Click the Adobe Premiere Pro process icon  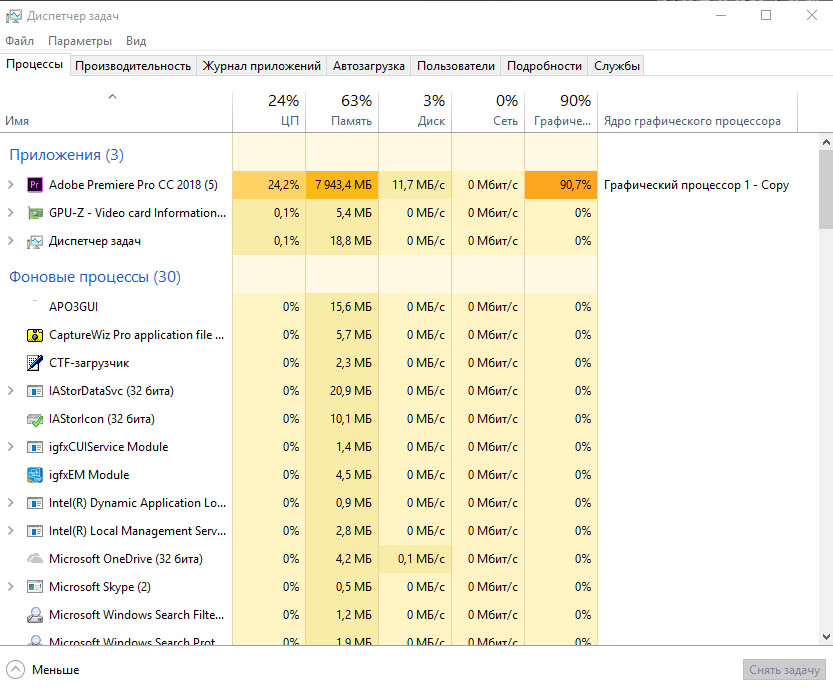coord(35,185)
